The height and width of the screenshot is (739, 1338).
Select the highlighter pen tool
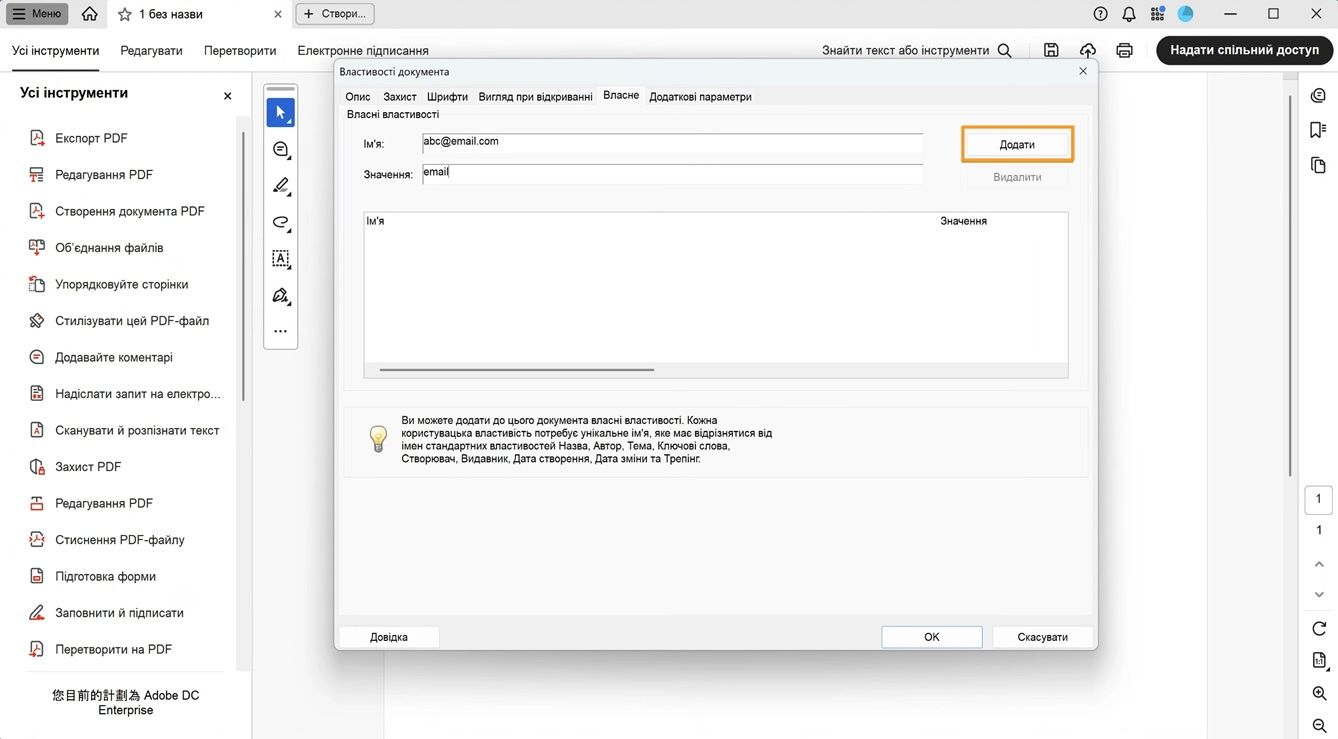coord(281,186)
